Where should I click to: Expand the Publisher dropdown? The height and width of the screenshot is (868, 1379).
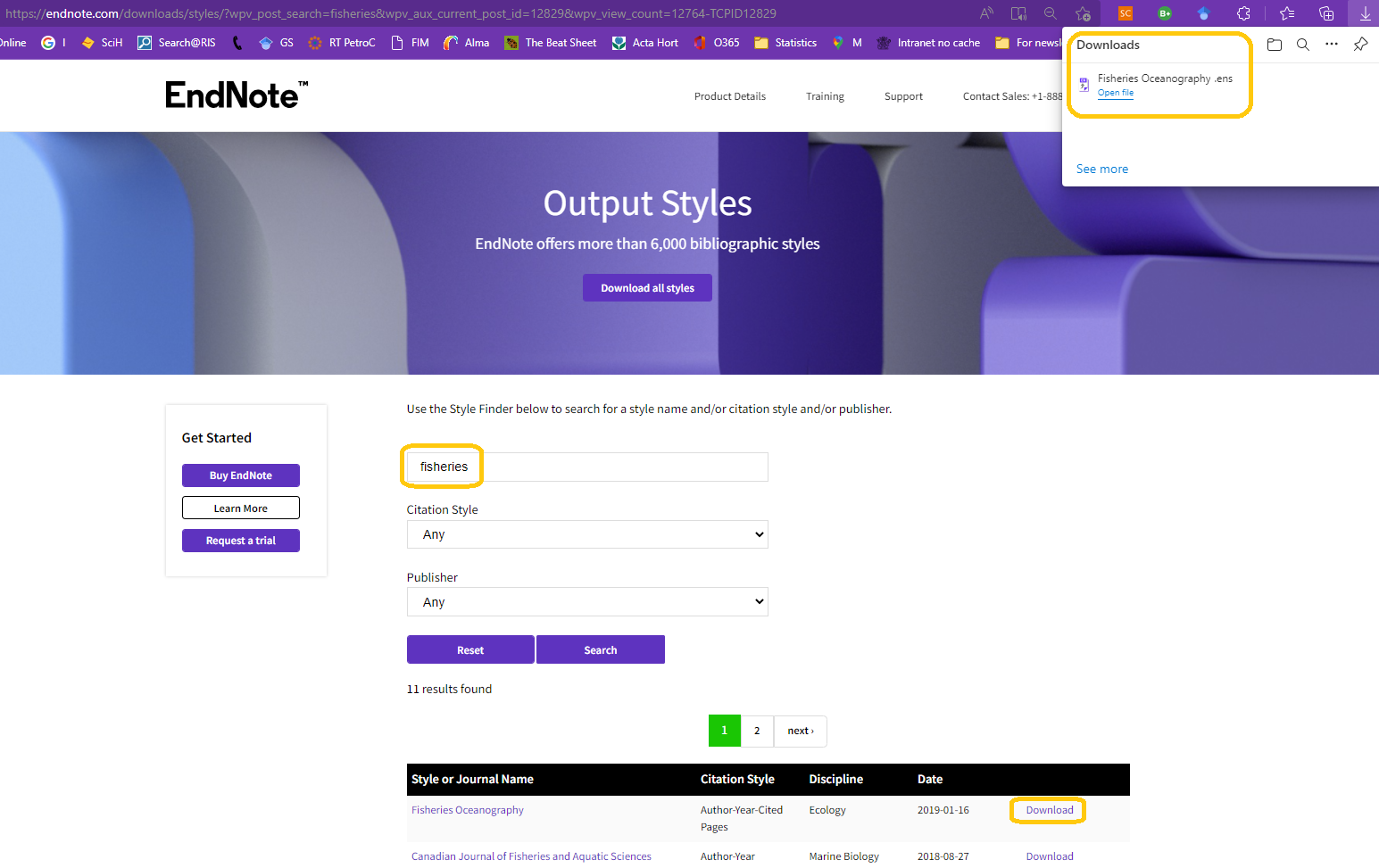pos(587,602)
